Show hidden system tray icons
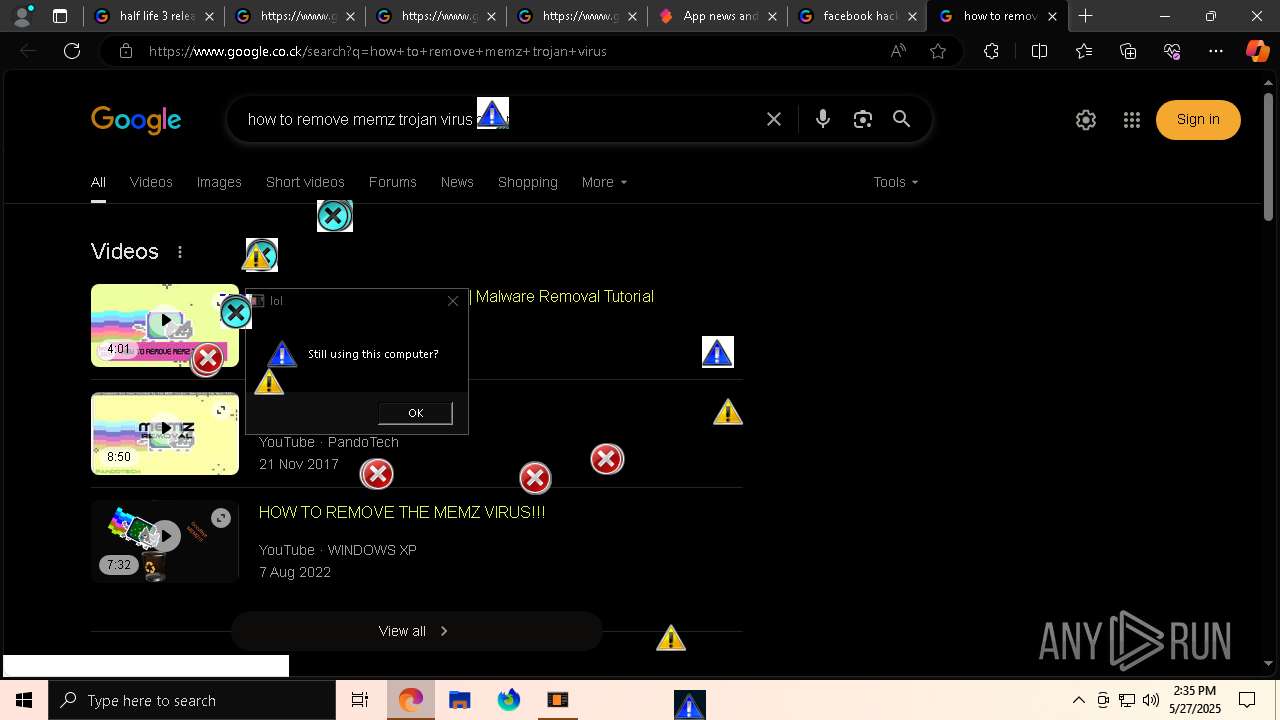Screen dimensions: 1280x720 coord(1079,700)
